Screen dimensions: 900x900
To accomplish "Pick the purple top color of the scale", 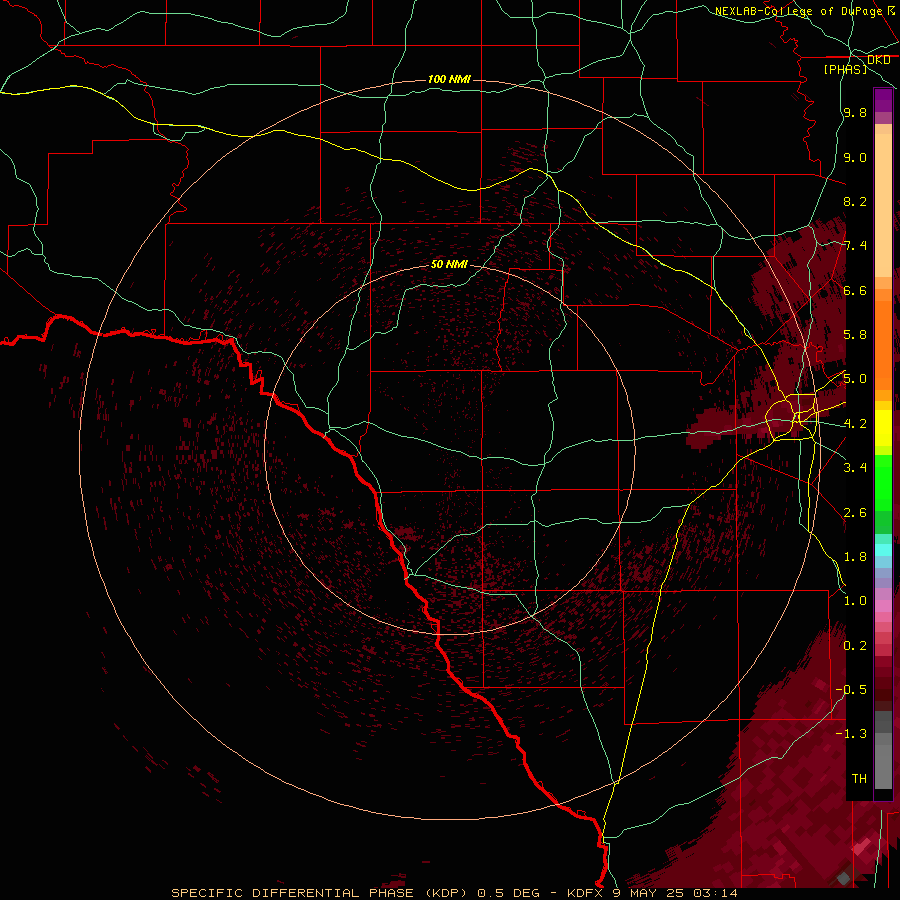I will 883,100.
